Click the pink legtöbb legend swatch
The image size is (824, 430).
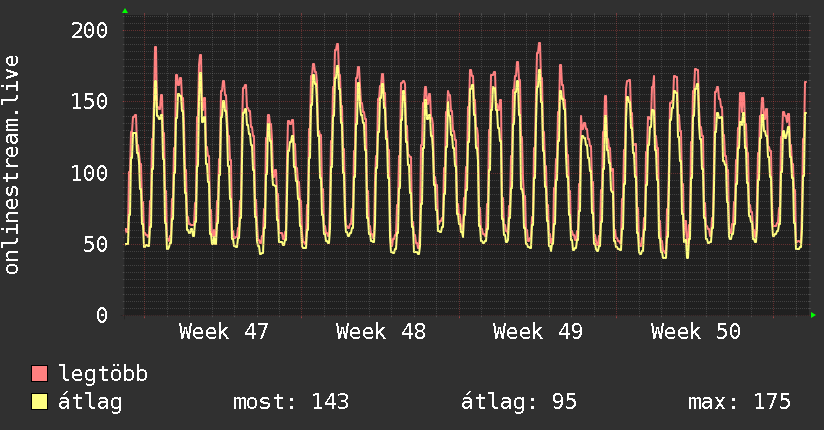[39, 373]
